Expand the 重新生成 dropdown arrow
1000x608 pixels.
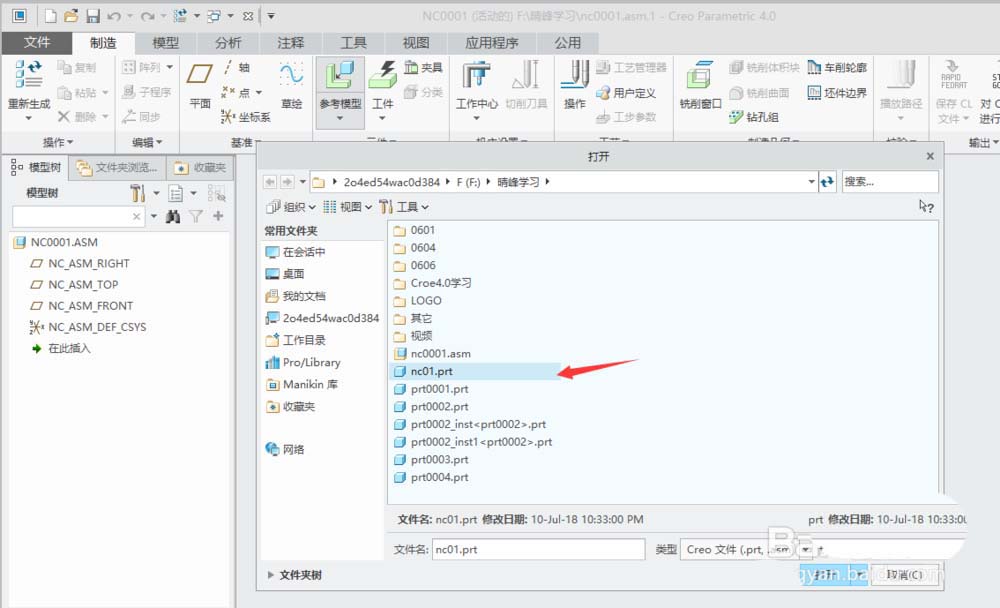[29, 118]
